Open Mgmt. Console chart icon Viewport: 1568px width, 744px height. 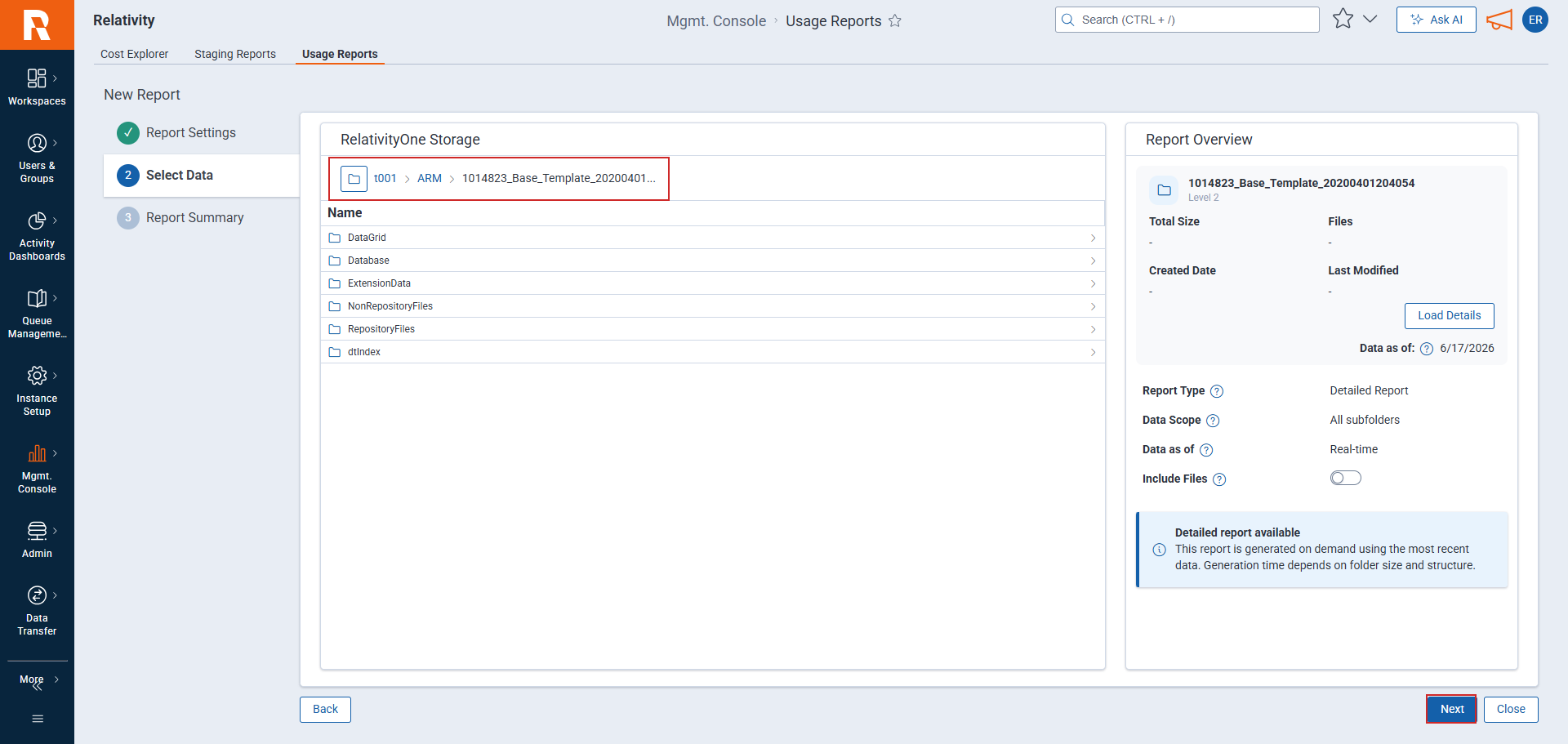pos(37,453)
